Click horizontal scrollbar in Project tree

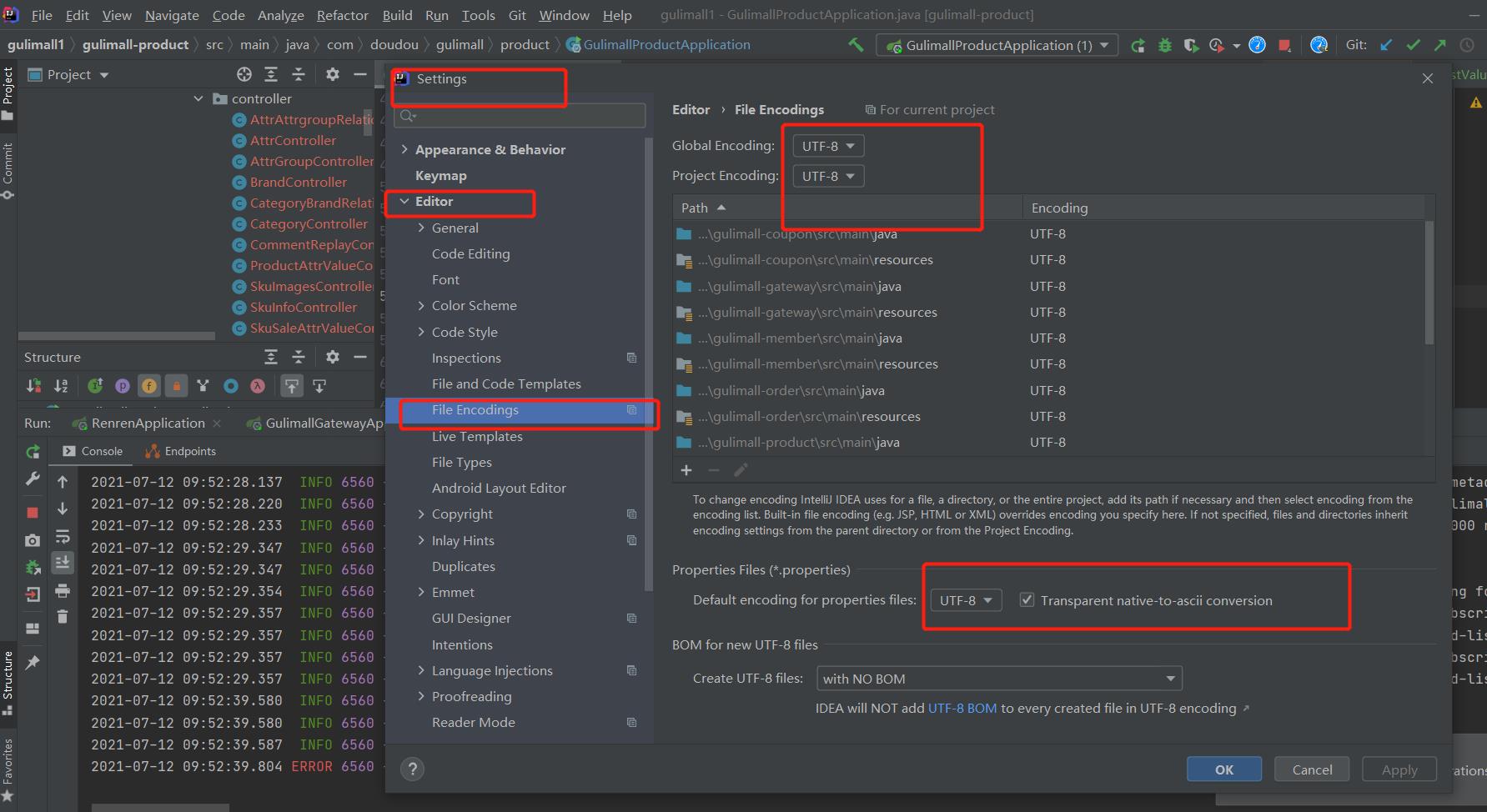coord(117,337)
